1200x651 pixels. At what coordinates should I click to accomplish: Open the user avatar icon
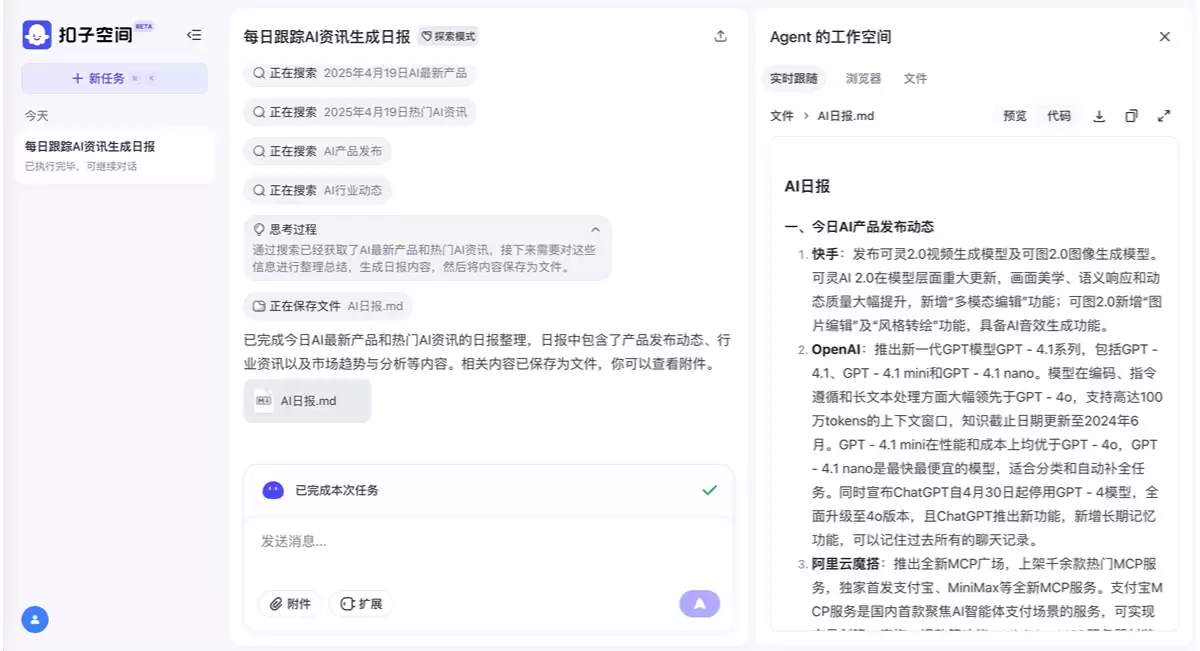[x=35, y=620]
